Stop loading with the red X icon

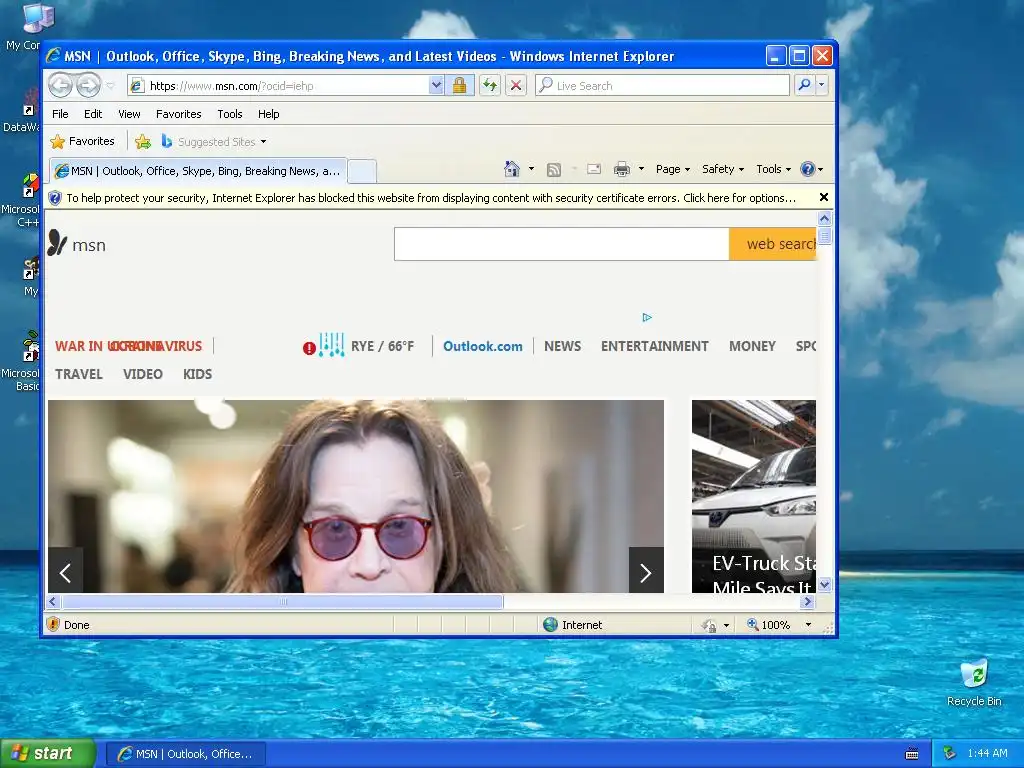[x=516, y=86]
